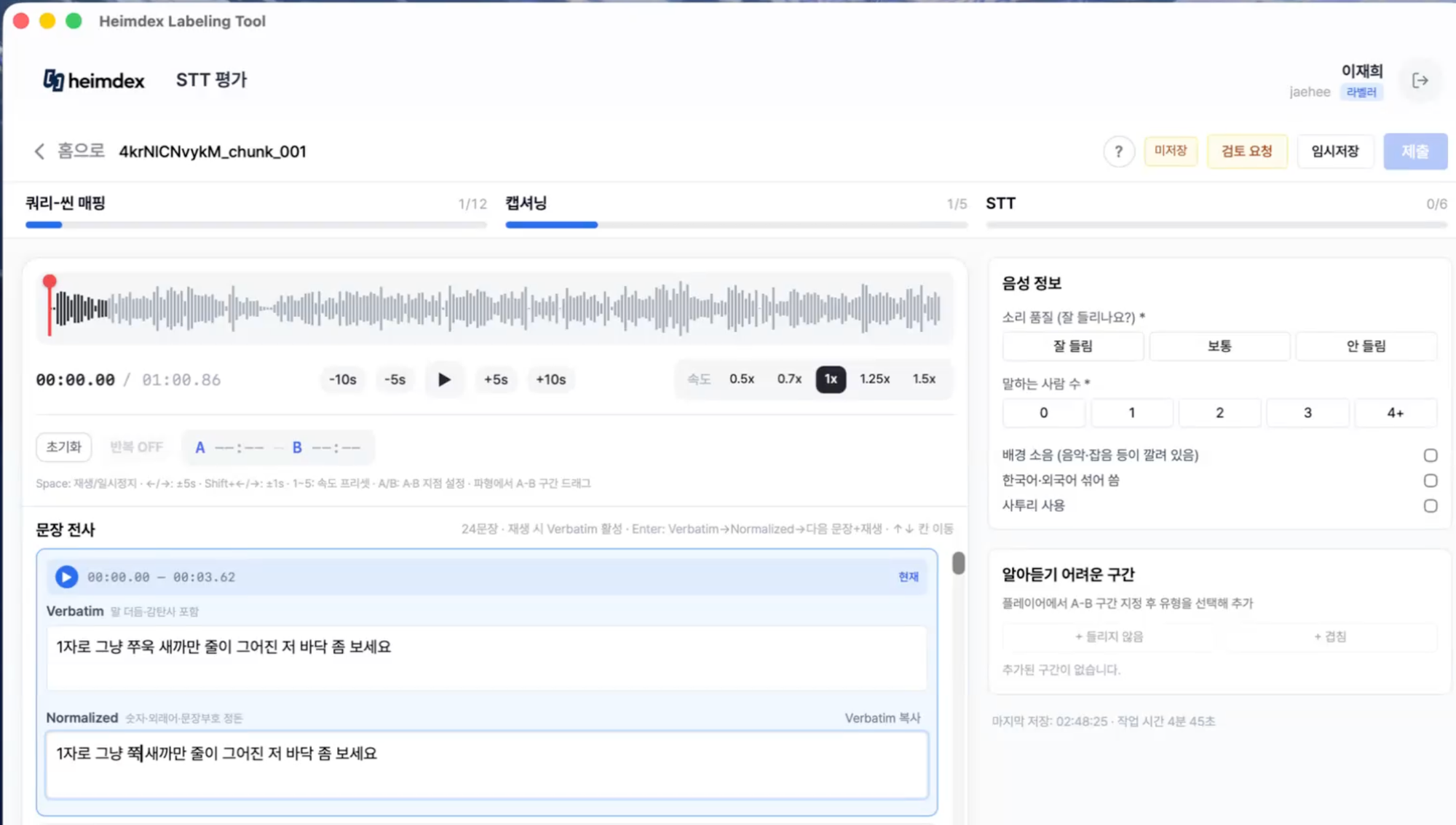Click the 임시저장 button

1335,151
